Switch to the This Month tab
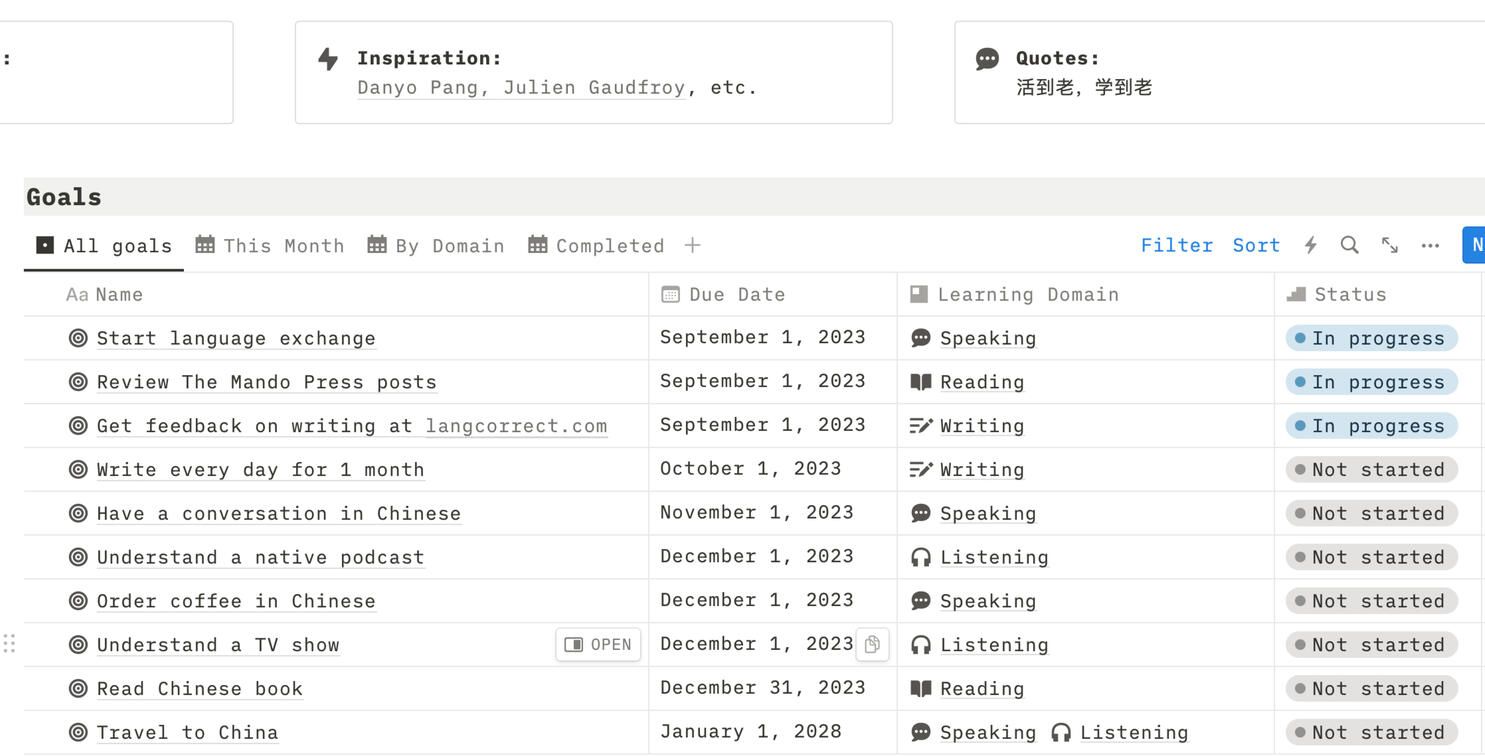This screenshot has width=1485, height=756. click(x=270, y=245)
